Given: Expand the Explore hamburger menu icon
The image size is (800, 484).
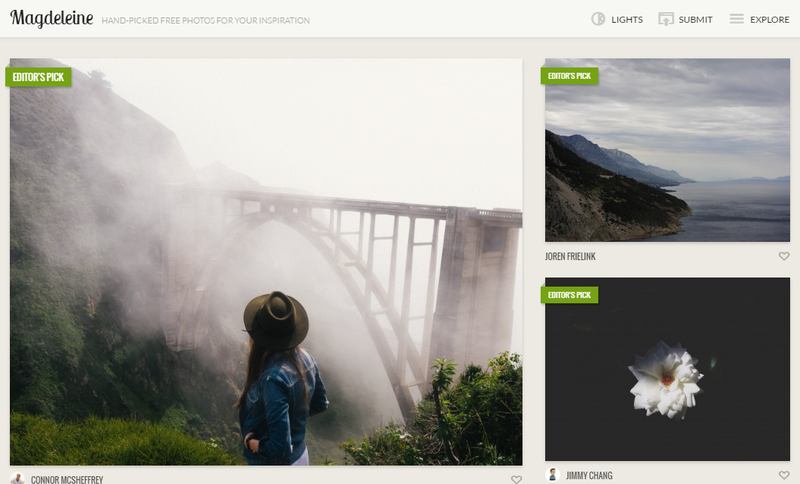Looking at the screenshot, I should click(736, 19).
